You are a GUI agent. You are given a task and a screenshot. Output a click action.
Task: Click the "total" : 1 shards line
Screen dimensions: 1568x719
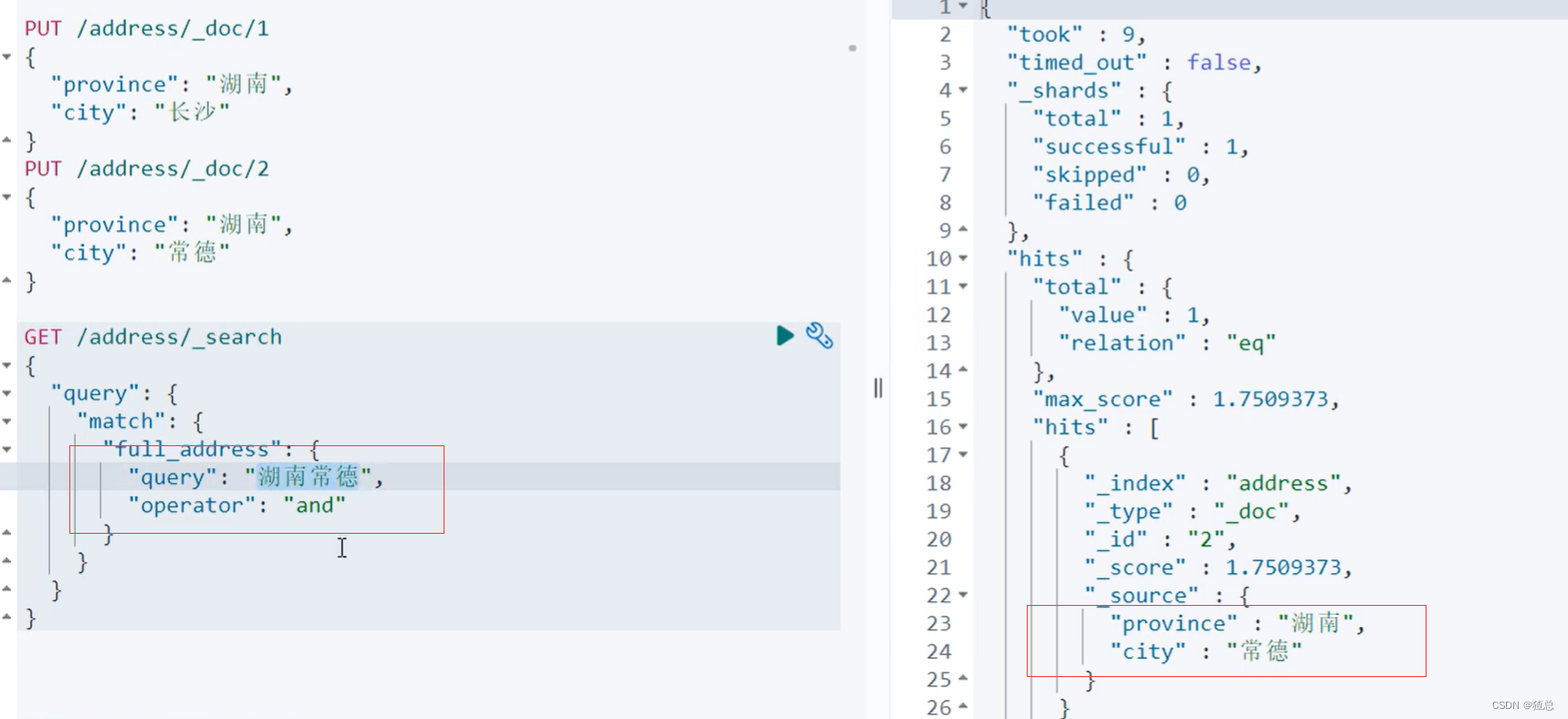point(1108,119)
